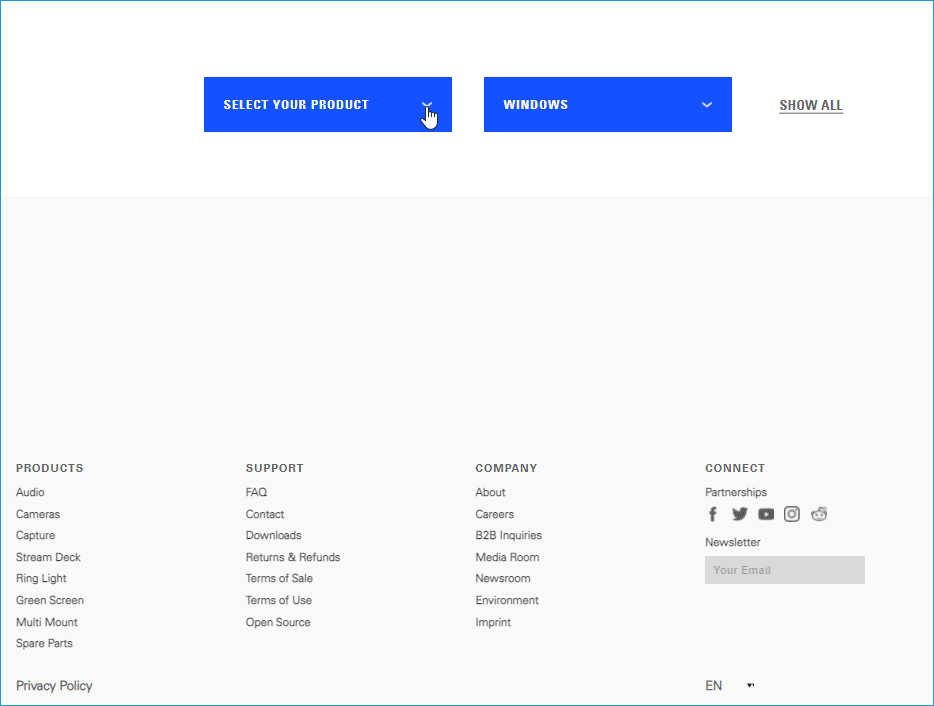Screen dimensions: 934x706
Task: View the Terms of Sale
Action: pos(279,579)
